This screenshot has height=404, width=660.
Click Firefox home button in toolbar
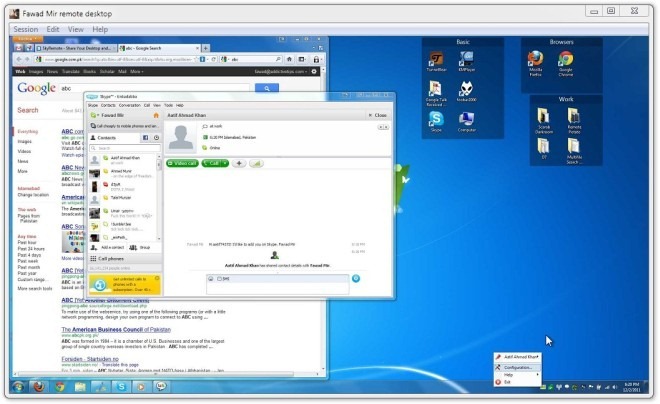point(289,59)
